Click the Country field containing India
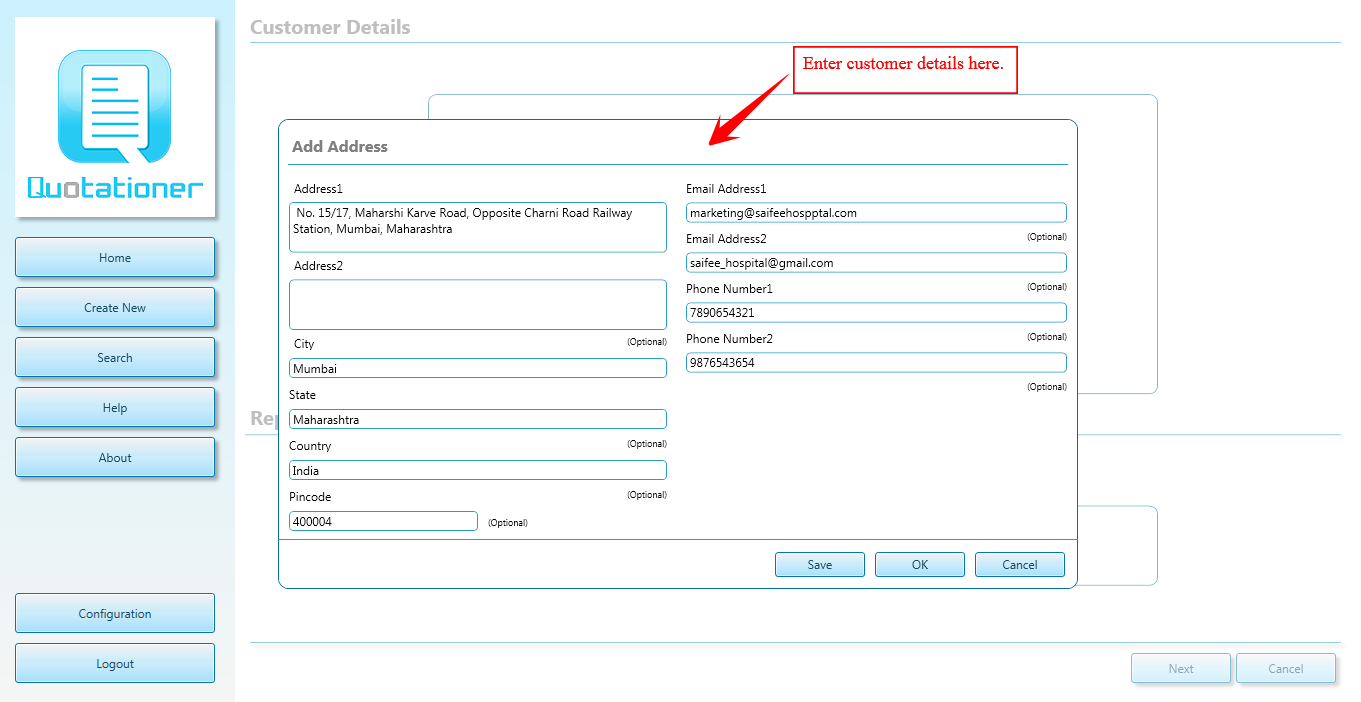 [x=478, y=470]
